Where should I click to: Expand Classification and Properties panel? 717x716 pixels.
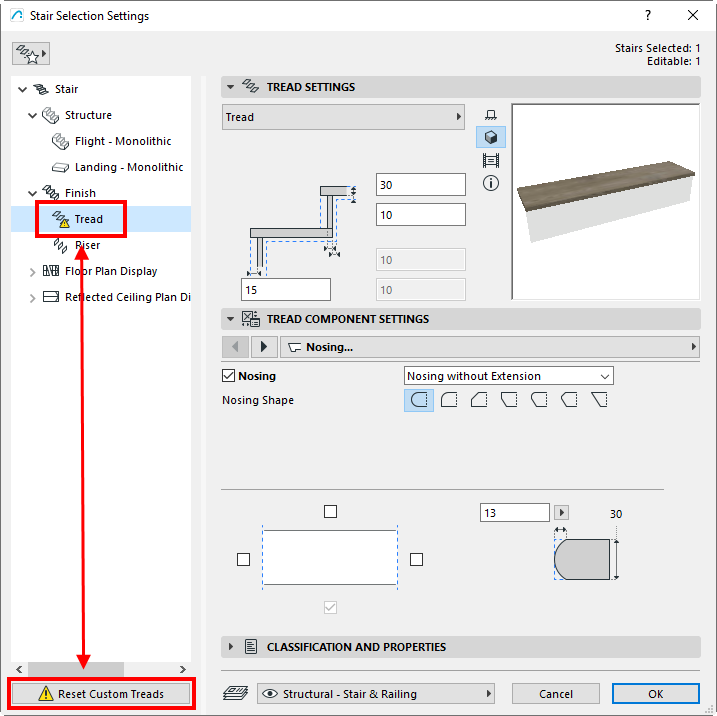[x=230, y=647]
